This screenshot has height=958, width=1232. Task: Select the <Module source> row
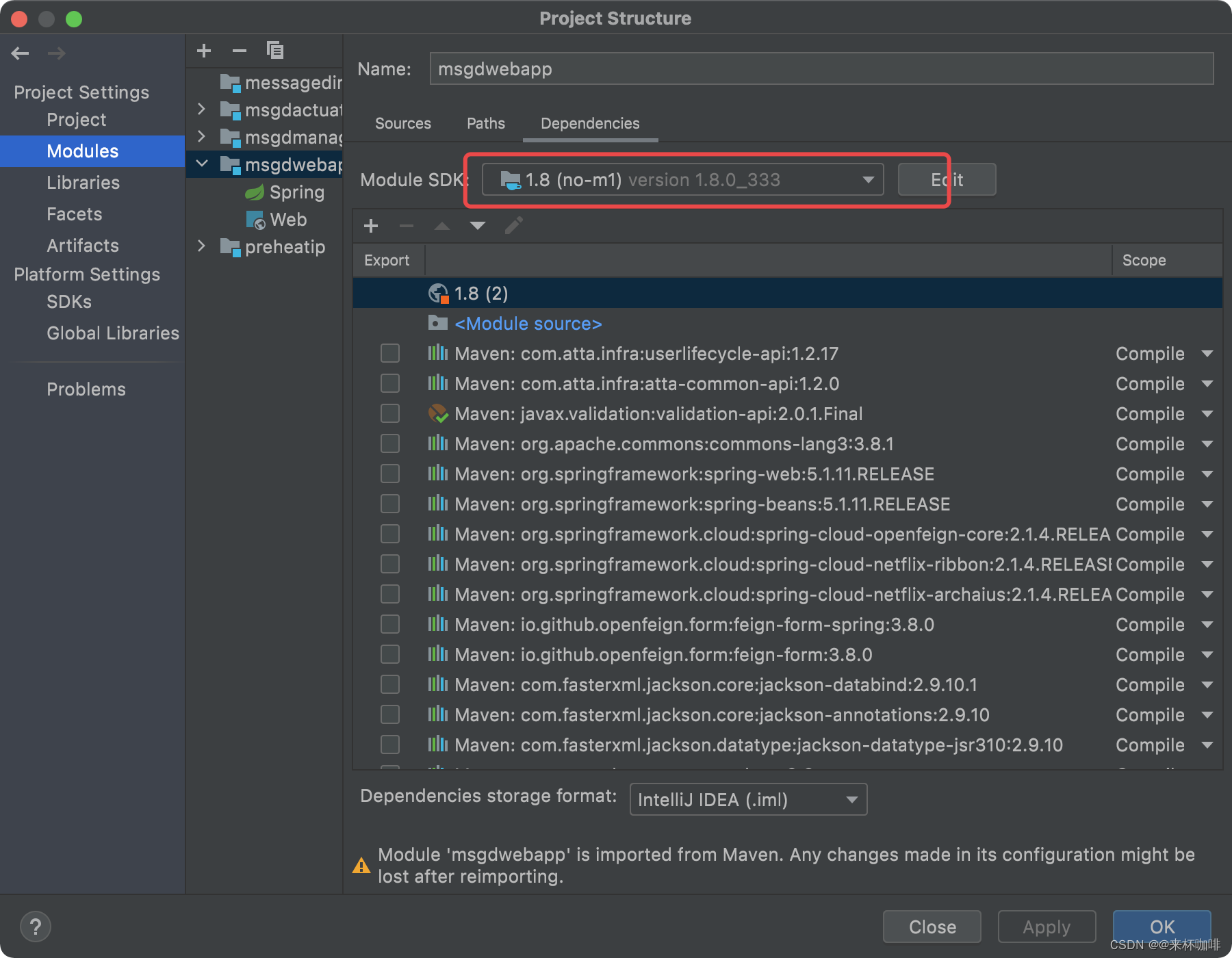point(787,323)
